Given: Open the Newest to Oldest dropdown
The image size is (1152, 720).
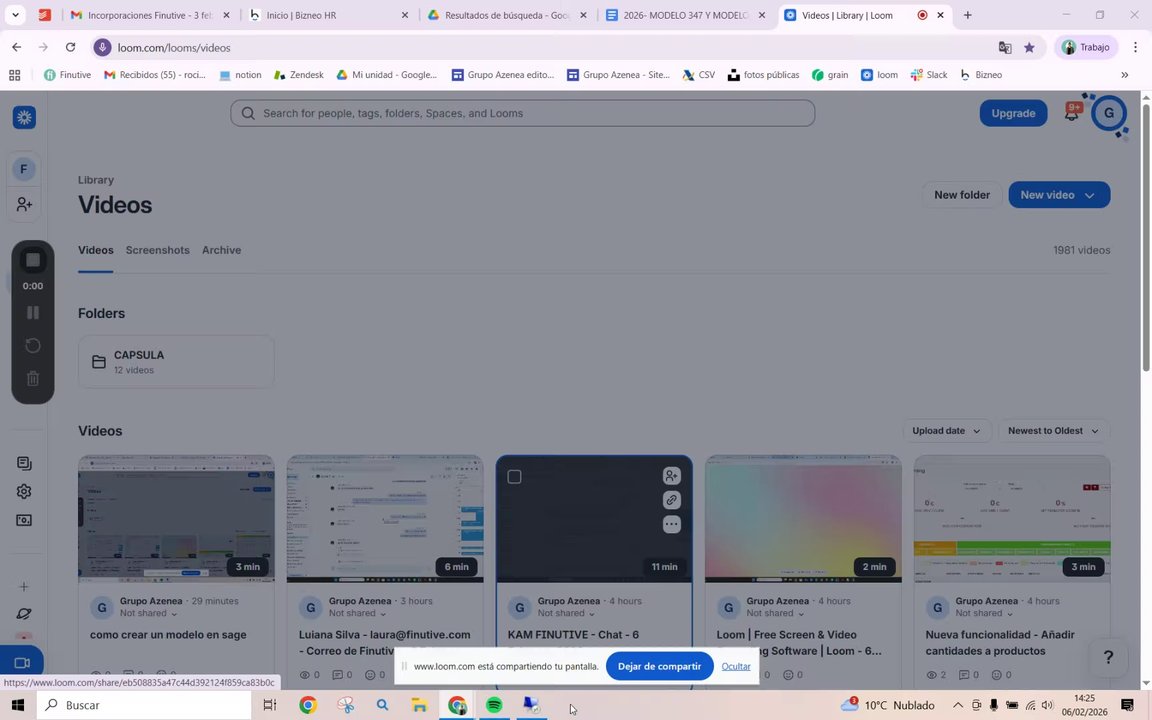Looking at the screenshot, I should tap(1054, 431).
